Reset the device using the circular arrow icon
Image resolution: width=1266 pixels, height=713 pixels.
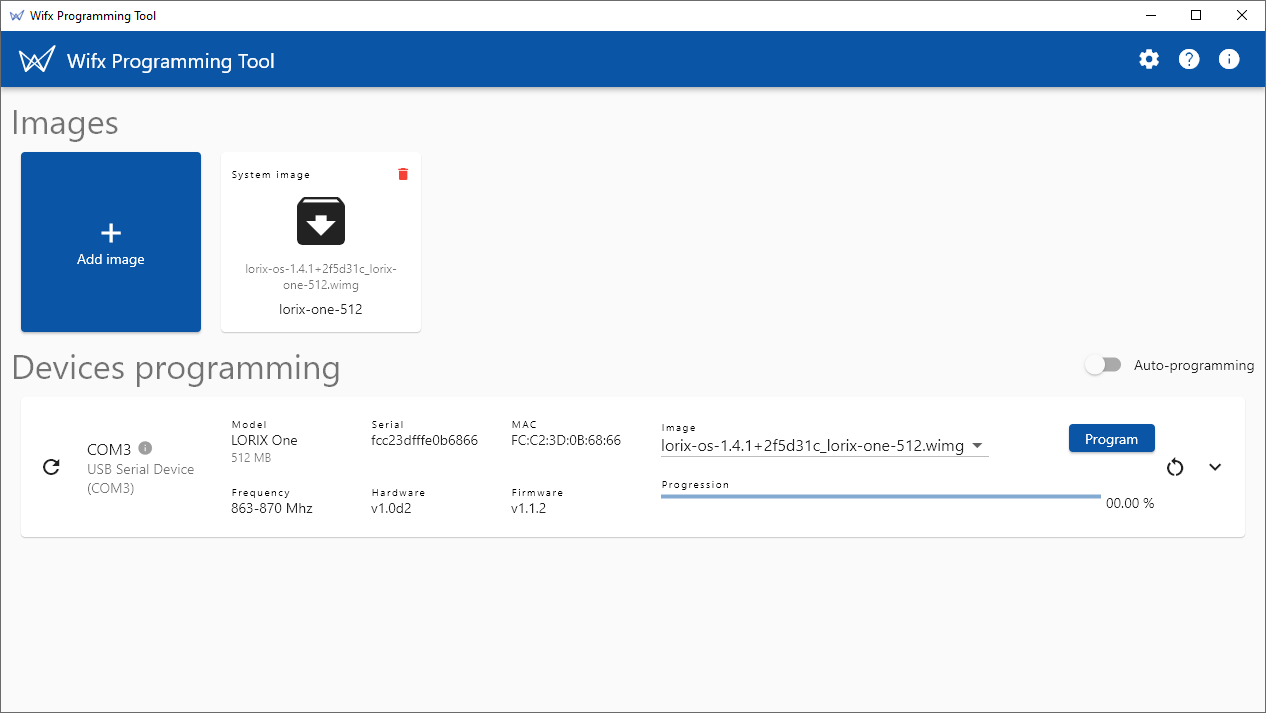(x=1175, y=467)
